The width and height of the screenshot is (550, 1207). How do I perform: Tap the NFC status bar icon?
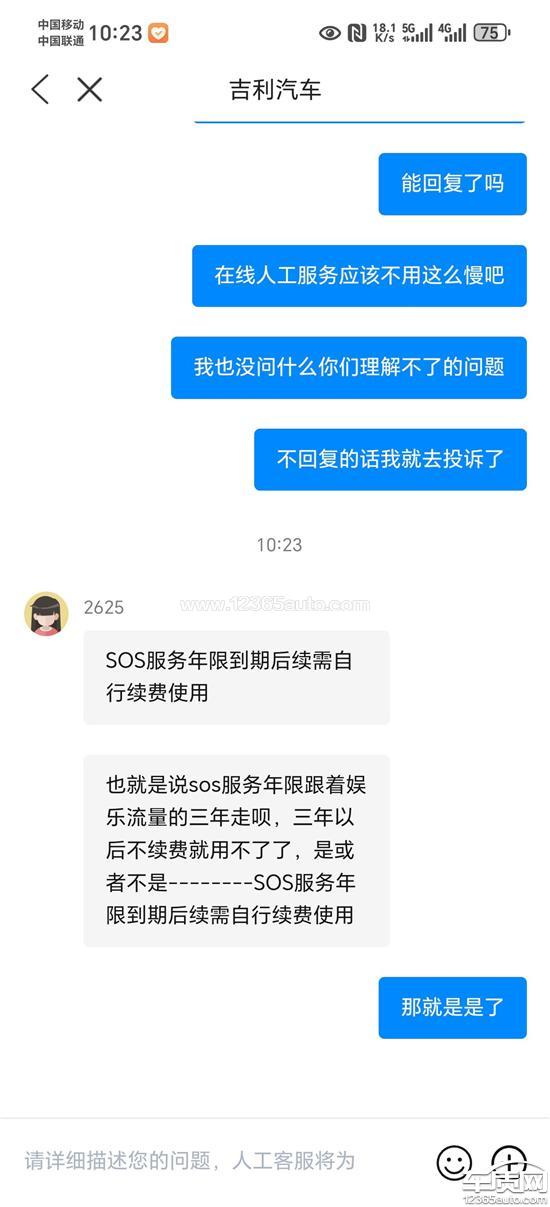(356, 33)
